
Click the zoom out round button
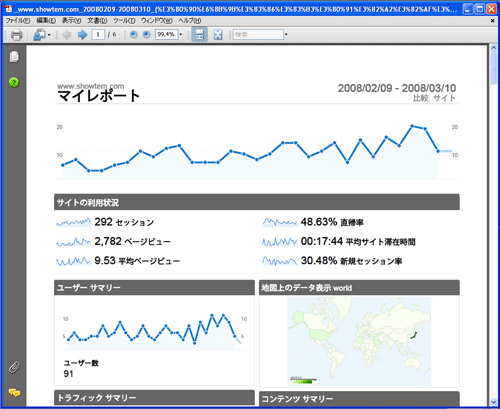point(134,34)
